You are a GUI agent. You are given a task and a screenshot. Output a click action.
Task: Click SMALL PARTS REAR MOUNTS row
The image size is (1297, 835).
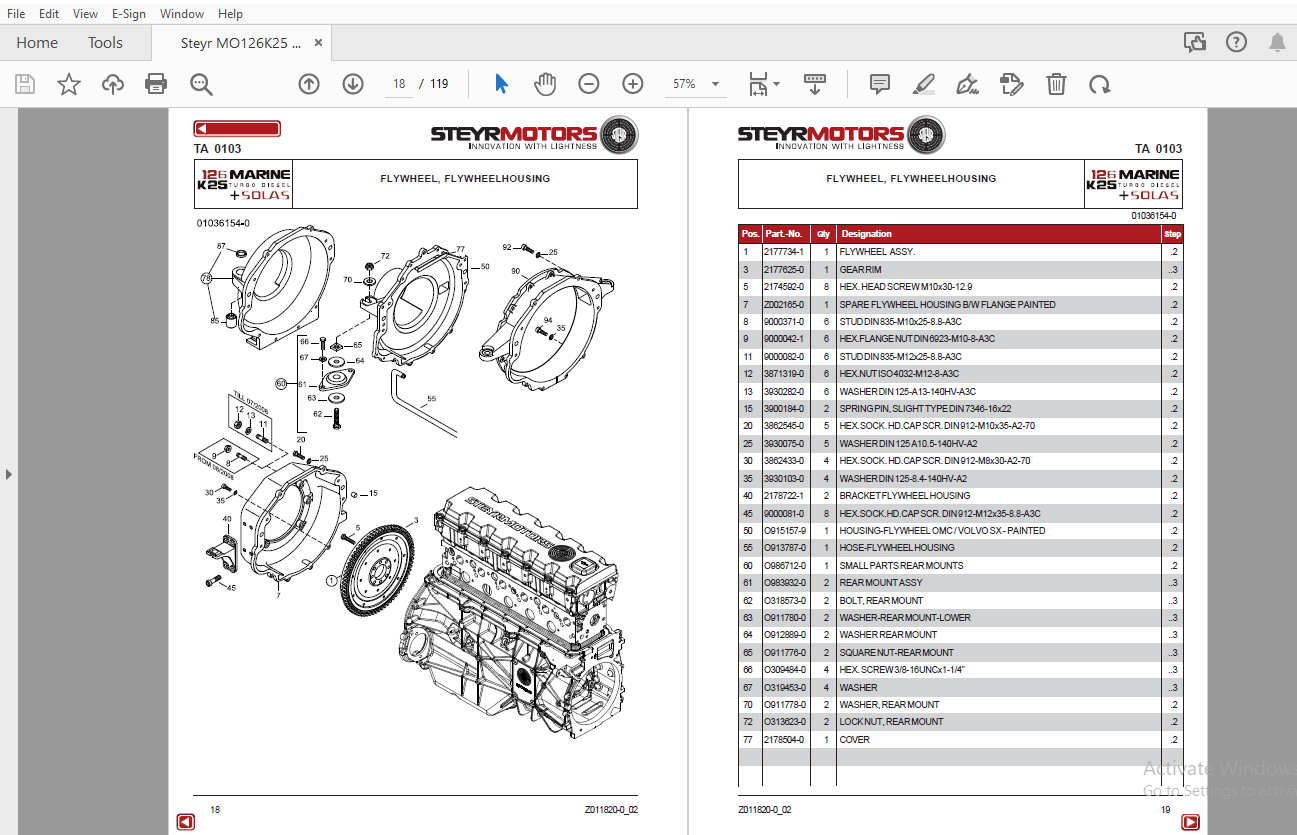coord(960,566)
